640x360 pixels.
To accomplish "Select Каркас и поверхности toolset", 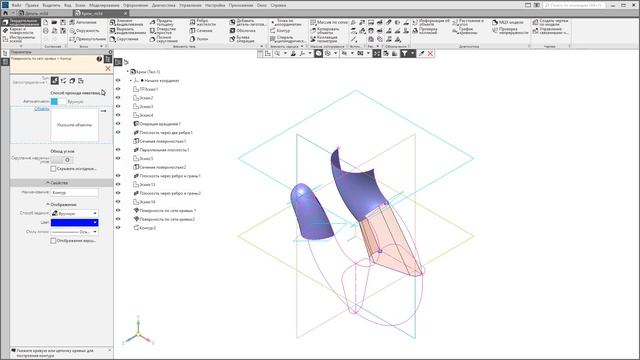I will tap(21, 31).
